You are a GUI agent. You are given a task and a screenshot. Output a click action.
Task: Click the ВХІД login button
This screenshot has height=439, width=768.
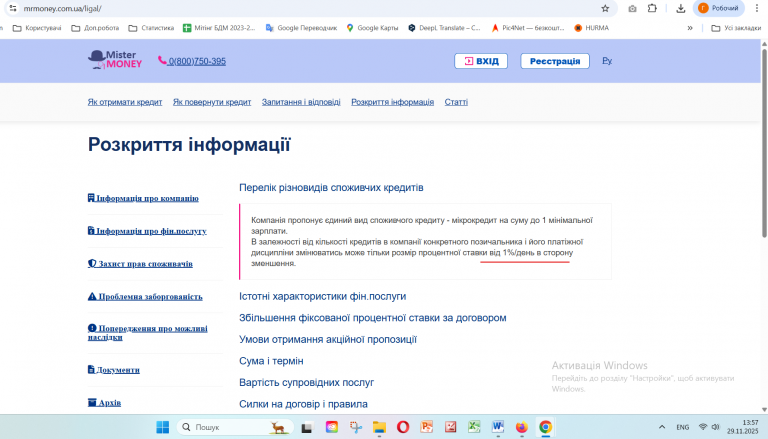tap(481, 61)
